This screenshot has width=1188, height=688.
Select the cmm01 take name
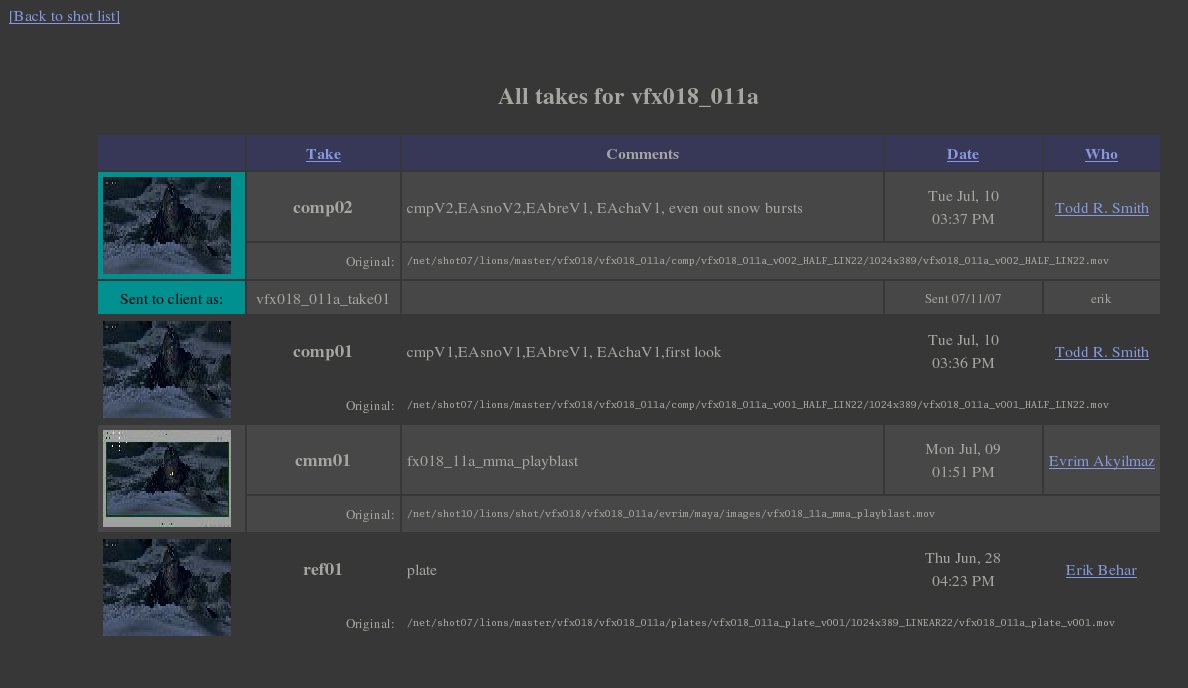click(322, 461)
